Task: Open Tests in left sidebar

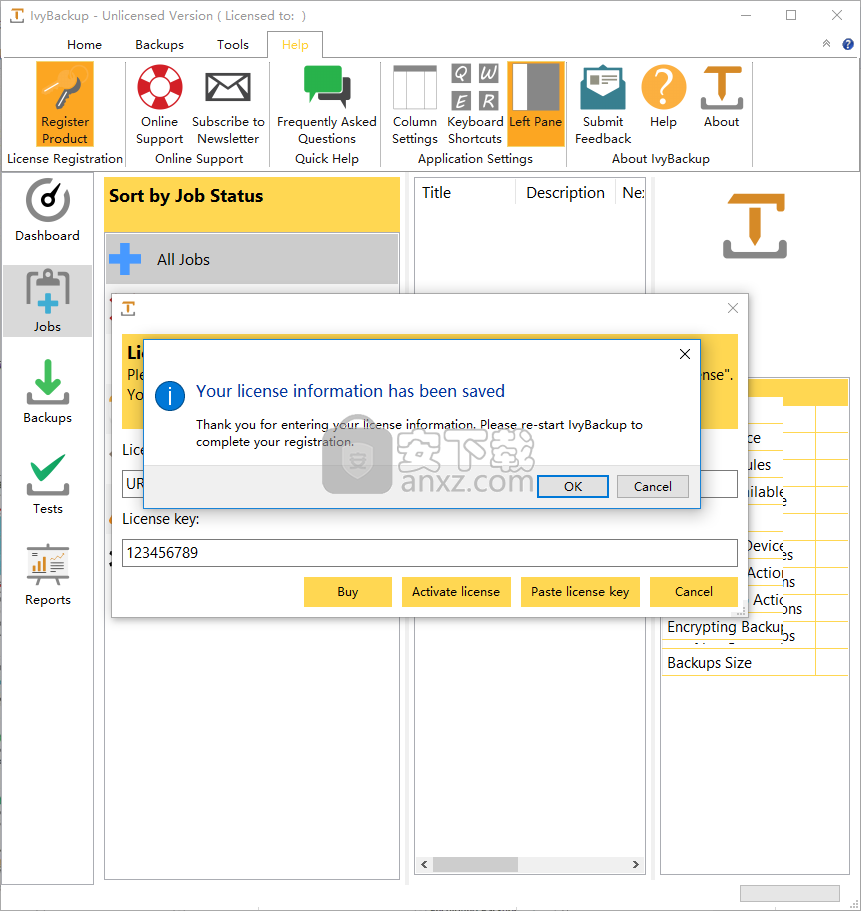Action: point(48,483)
